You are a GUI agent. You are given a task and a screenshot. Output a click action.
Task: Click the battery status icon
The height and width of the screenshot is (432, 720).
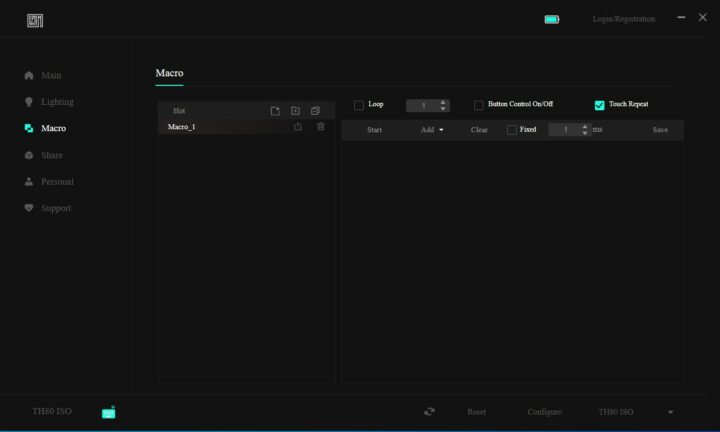(x=552, y=19)
